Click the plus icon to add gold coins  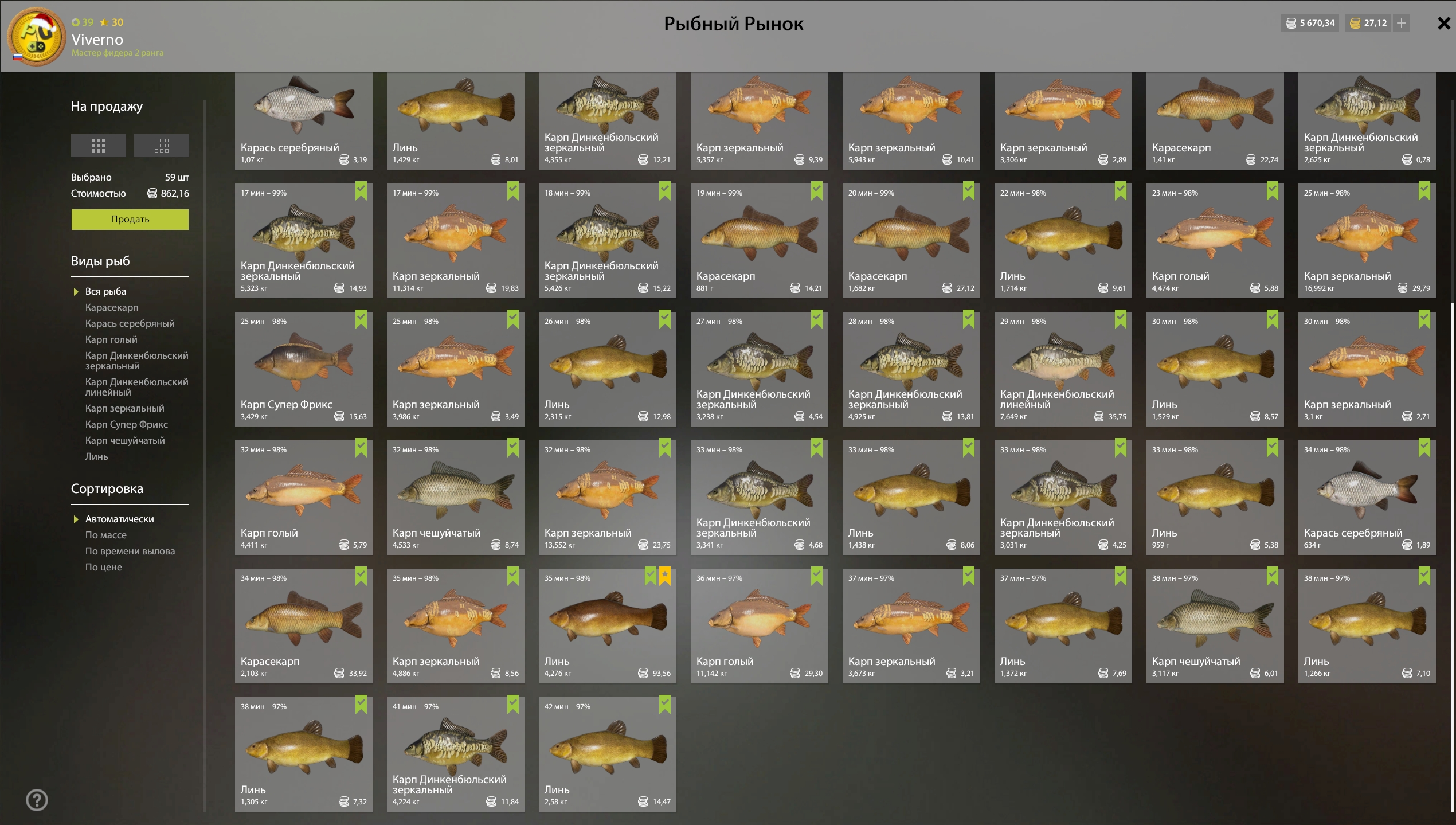(x=1402, y=23)
